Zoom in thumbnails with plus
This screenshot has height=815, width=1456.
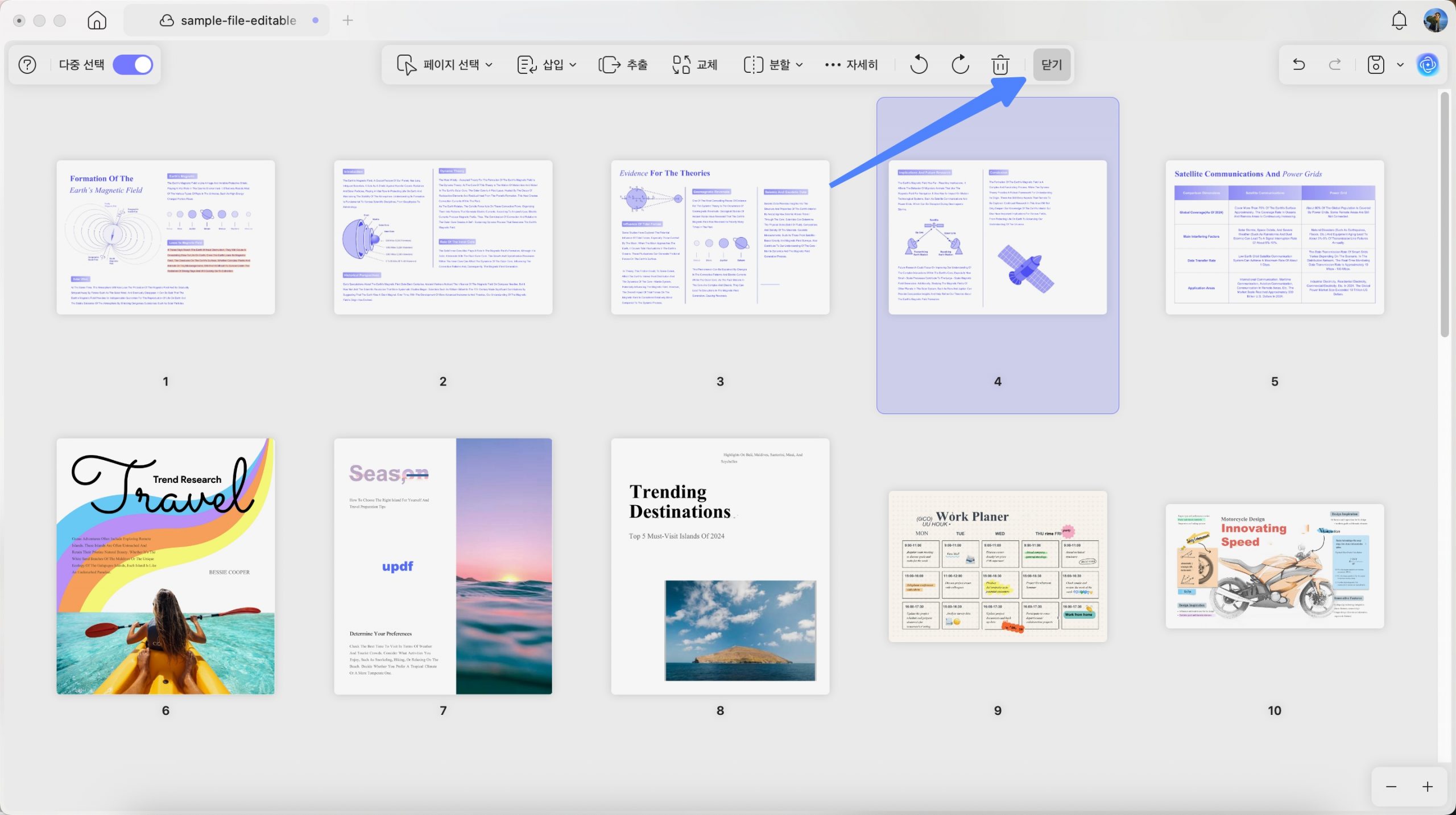click(x=1428, y=787)
